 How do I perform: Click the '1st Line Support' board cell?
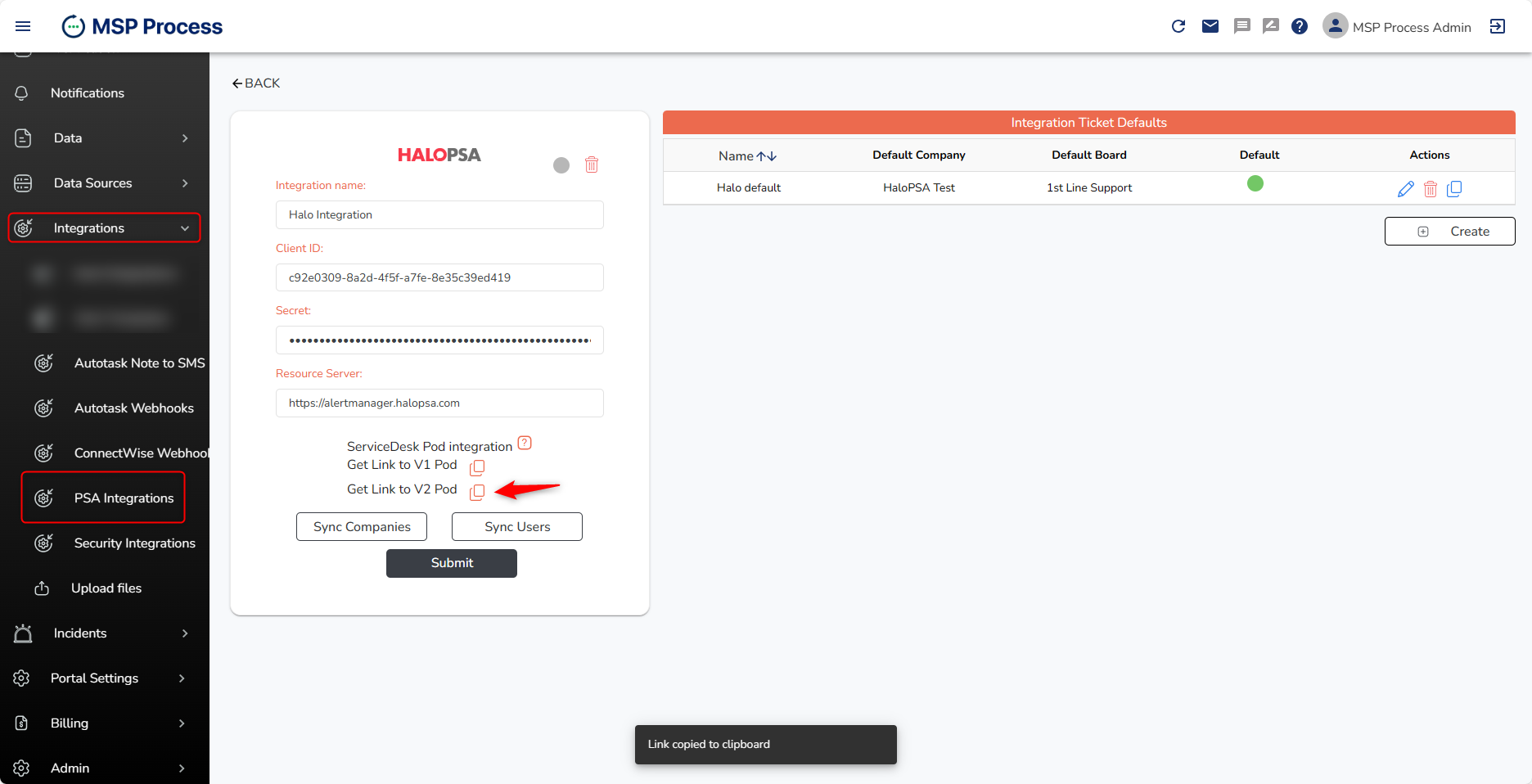tap(1089, 187)
